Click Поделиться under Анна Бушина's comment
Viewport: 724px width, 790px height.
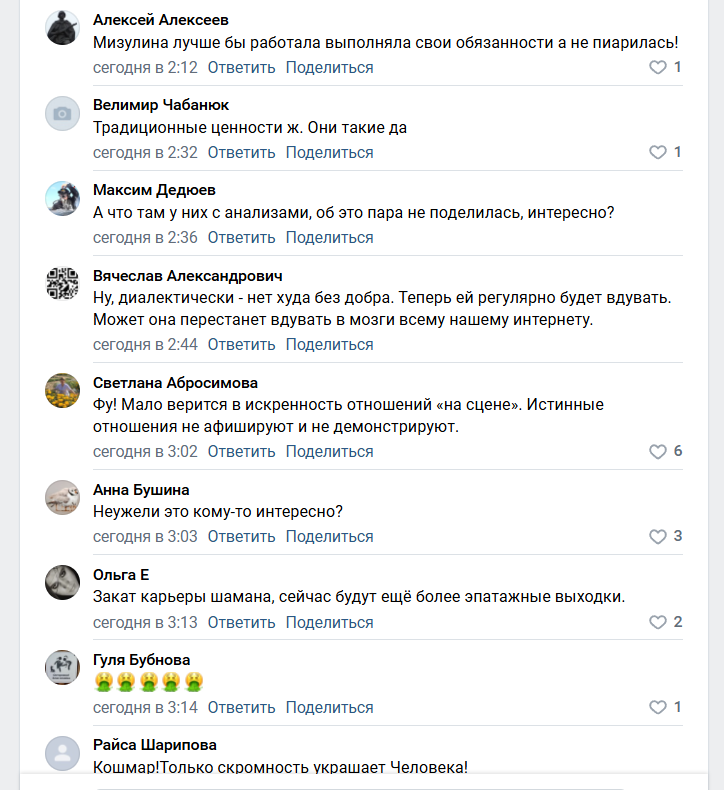(x=329, y=537)
